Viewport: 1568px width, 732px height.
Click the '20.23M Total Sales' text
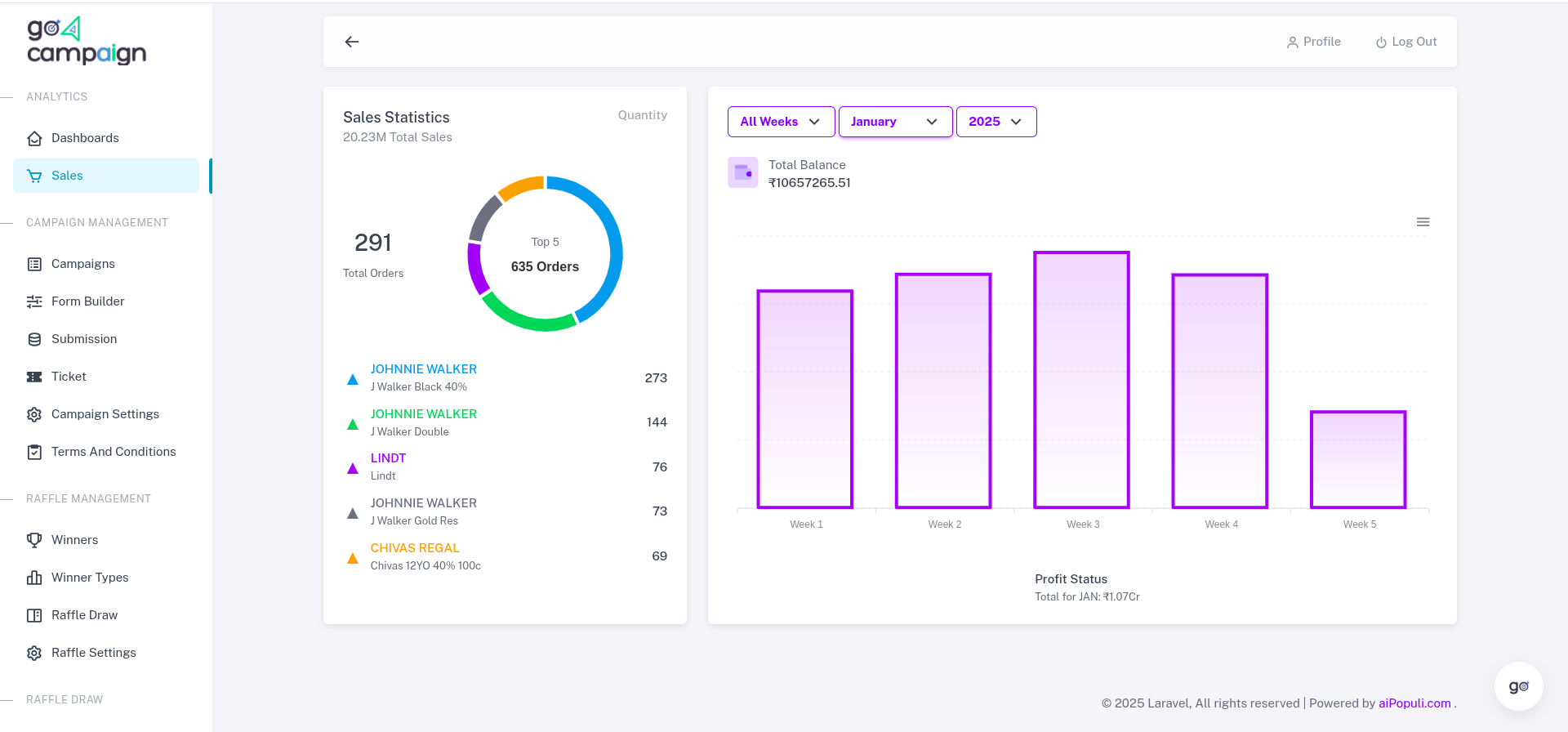coord(397,137)
